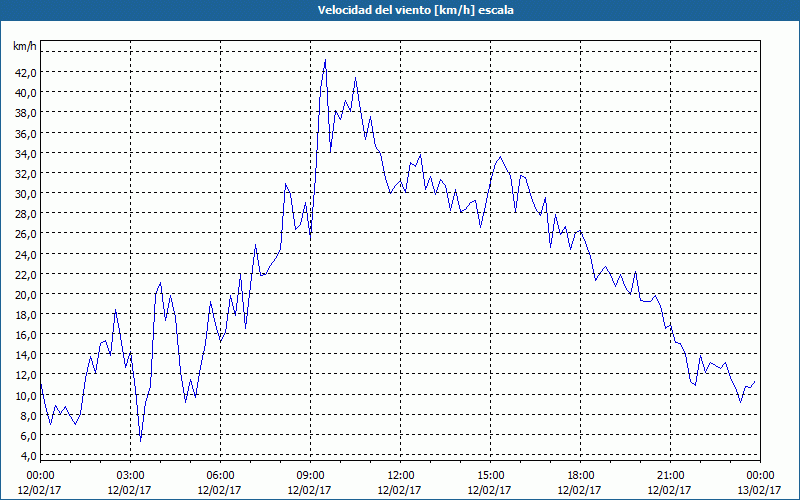Viewport: 800px width, 500px height.
Task: Click the 06:00 time label
Action: coord(220,476)
